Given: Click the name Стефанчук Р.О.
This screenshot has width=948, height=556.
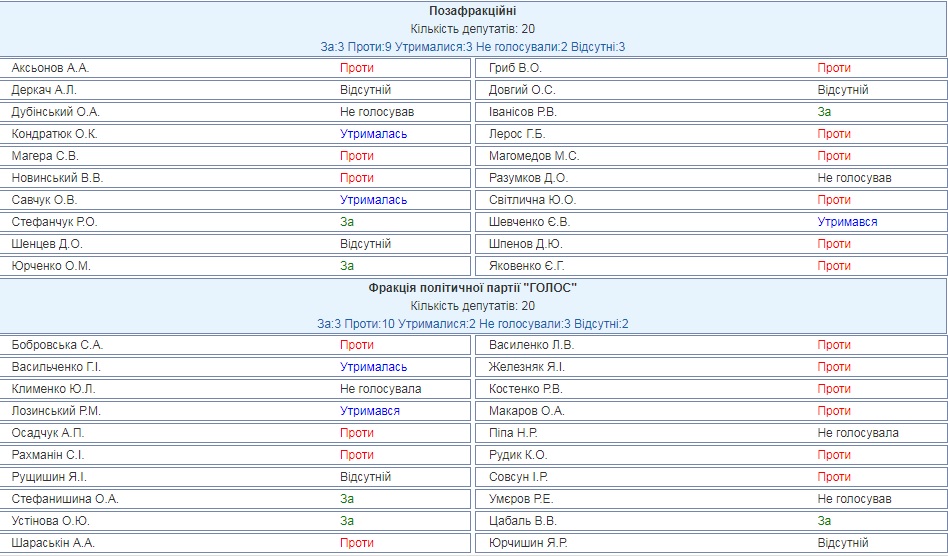Looking at the screenshot, I should (x=54, y=222).
